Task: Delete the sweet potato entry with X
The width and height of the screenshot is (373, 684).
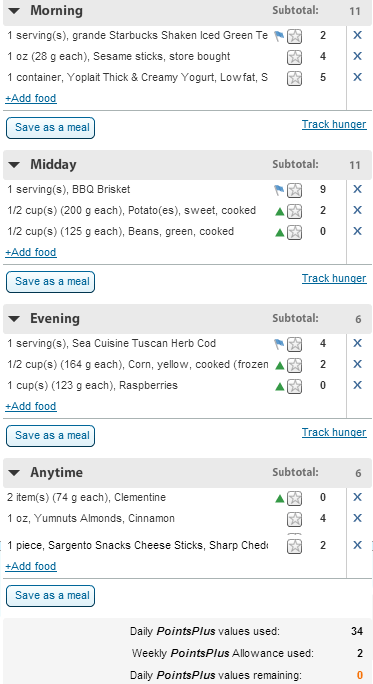Action: tap(357, 210)
